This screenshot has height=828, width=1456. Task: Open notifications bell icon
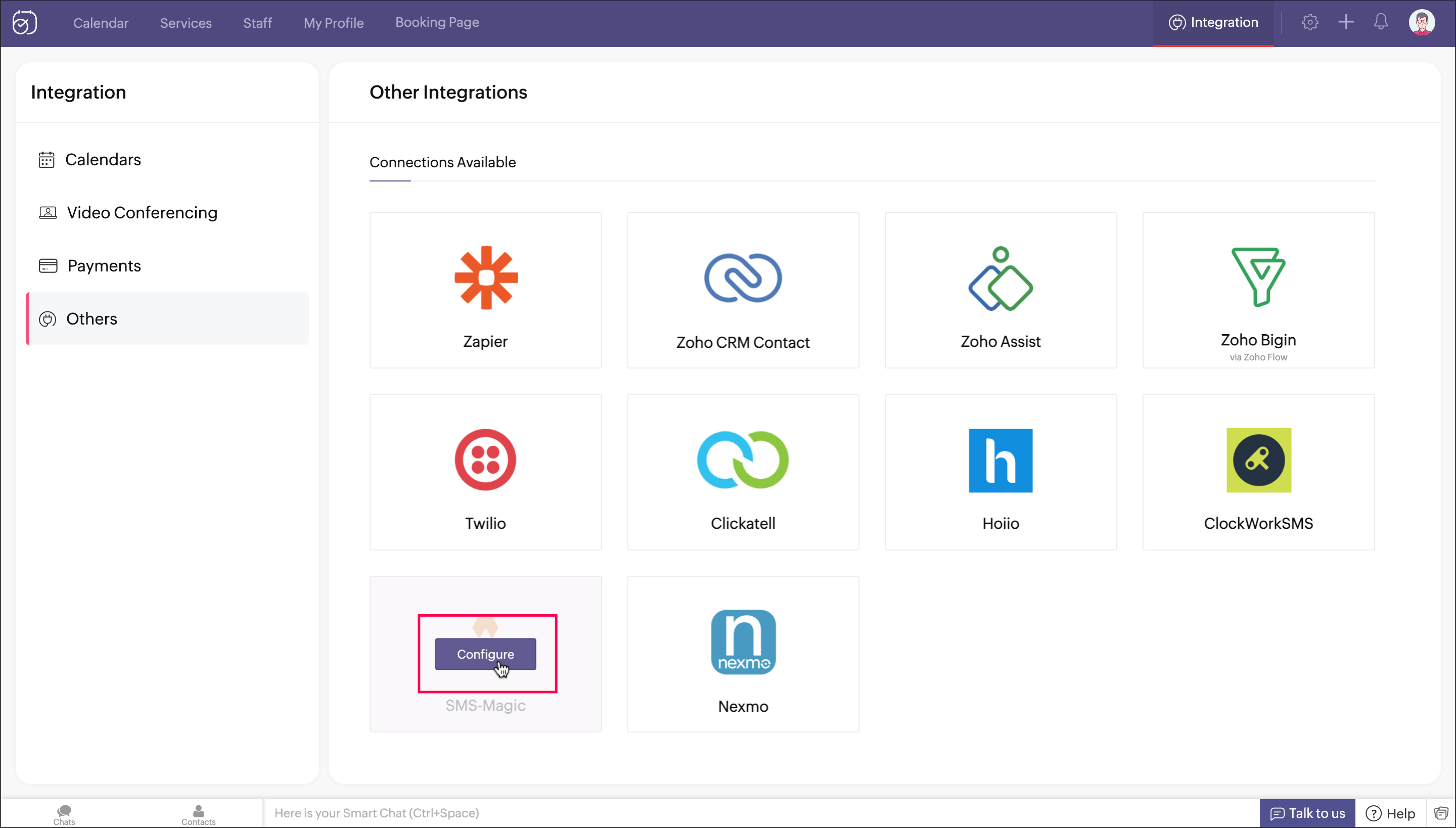pyautogui.click(x=1380, y=22)
